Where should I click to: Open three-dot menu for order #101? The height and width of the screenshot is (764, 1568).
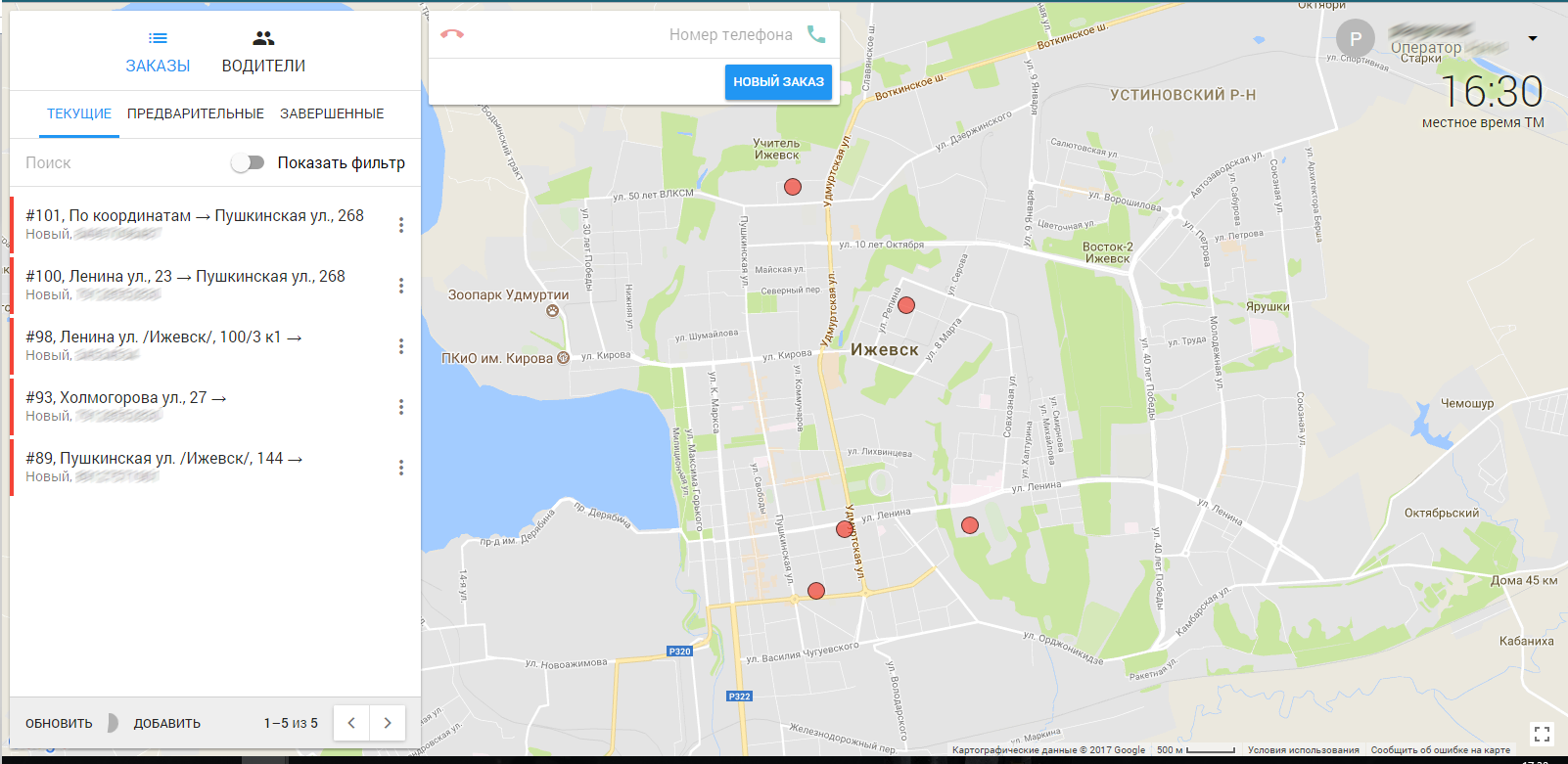click(x=401, y=225)
